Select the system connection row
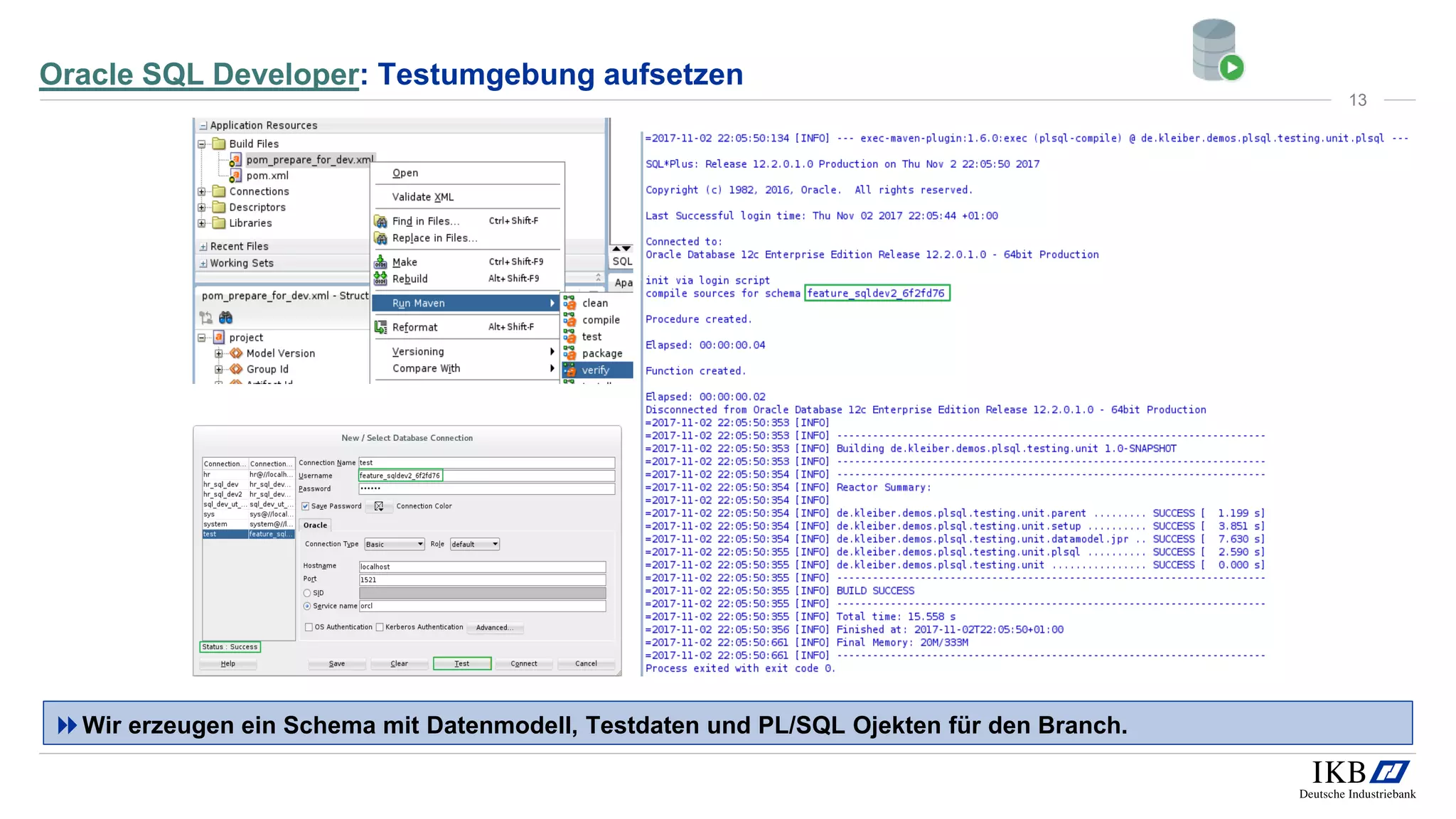Screen dimensions: 1456x819 tap(248, 524)
